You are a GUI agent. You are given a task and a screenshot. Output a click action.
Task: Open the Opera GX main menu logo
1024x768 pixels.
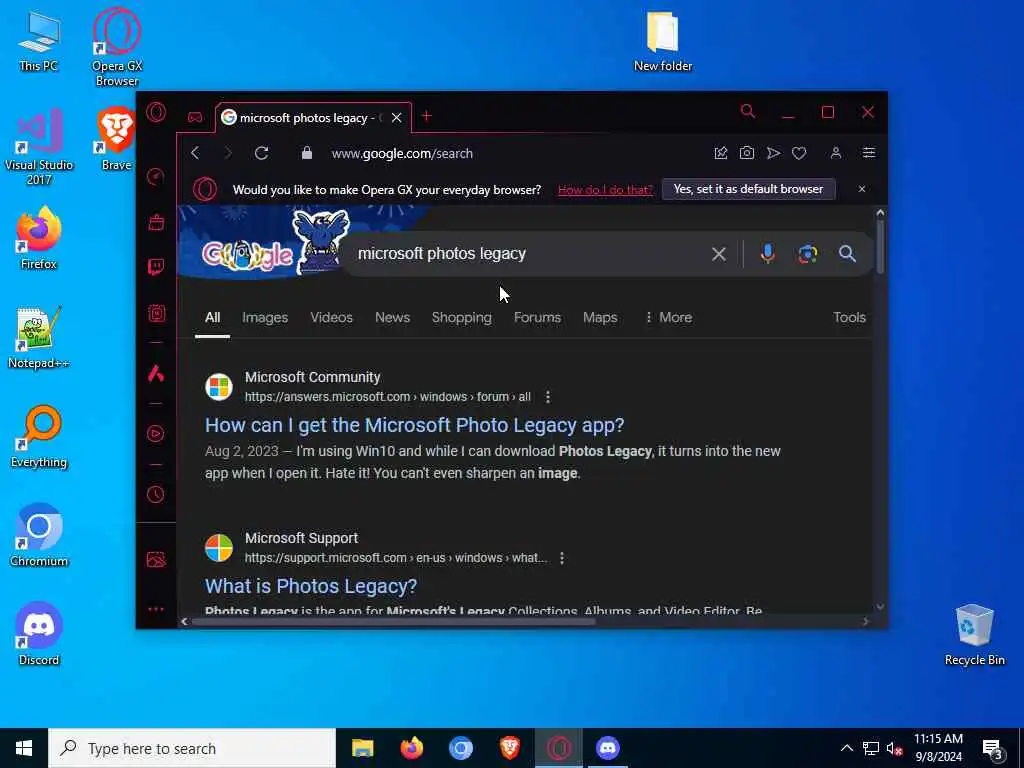click(x=156, y=112)
